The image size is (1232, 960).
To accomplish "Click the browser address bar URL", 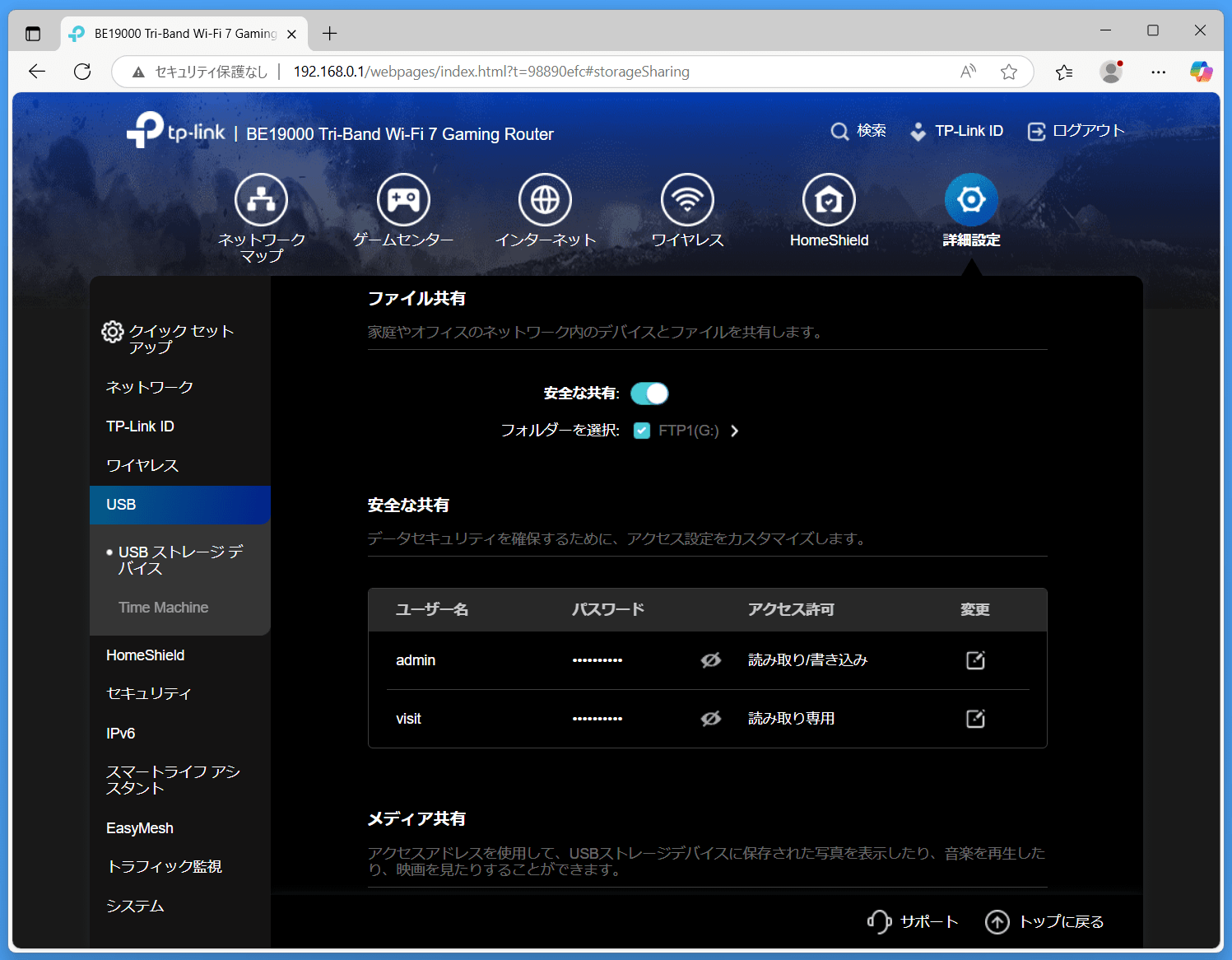I will click(491, 72).
